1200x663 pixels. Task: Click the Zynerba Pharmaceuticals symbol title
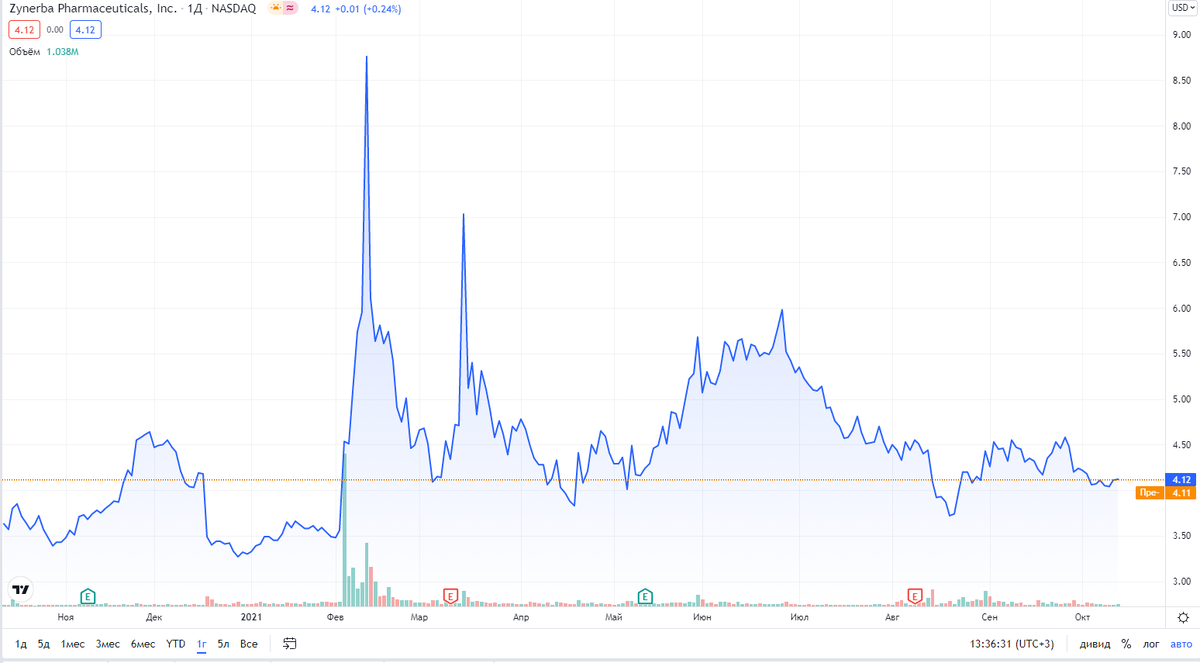pyautogui.click(x=93, y=8)
